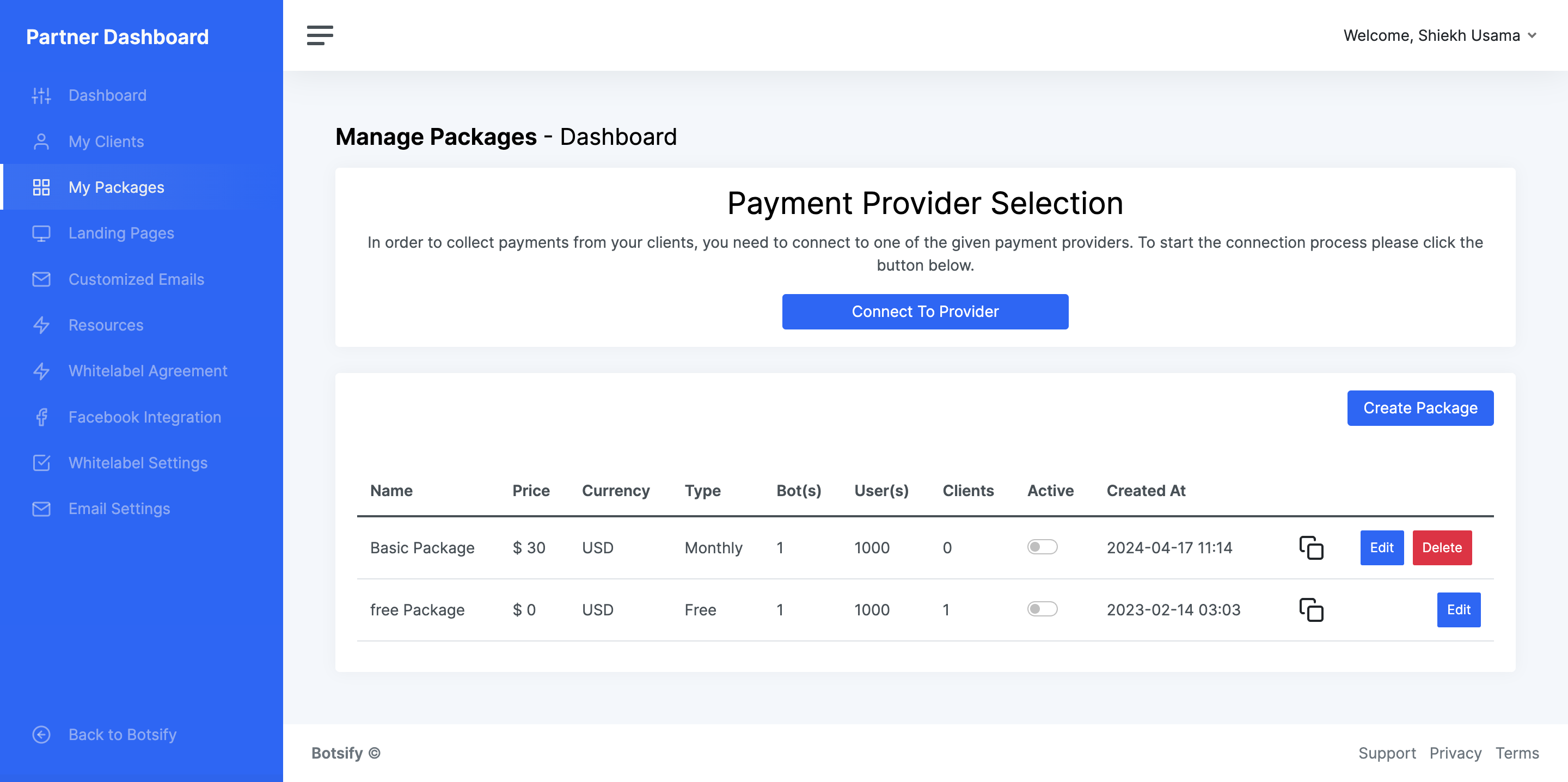The image size is (1568, 782).
Task: Click the My Packages grid icon
Action: (41, 187)
